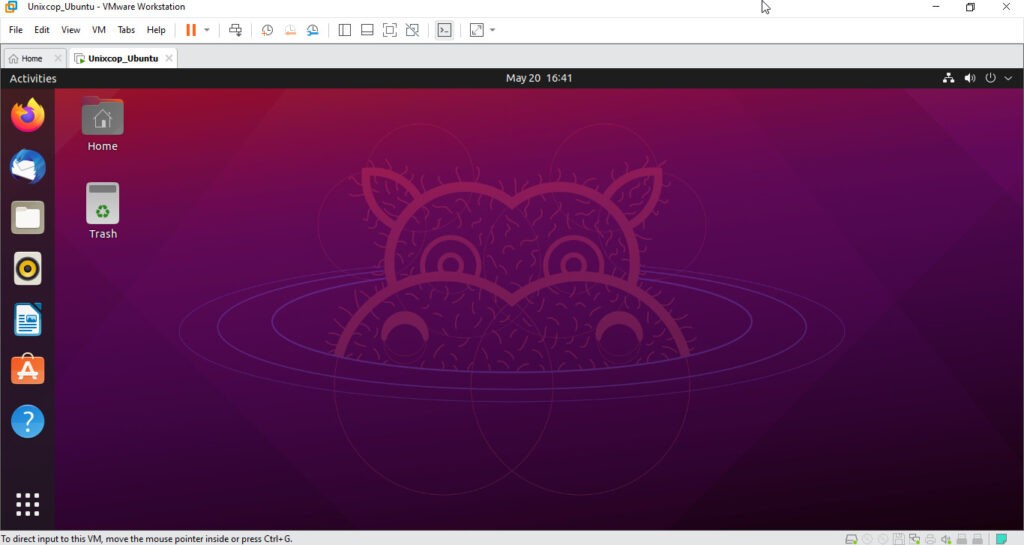Viewport: 1024px width, 545px height.
Task: Launch Thunderbird Mail from the dock
Action: coord(27,166)
